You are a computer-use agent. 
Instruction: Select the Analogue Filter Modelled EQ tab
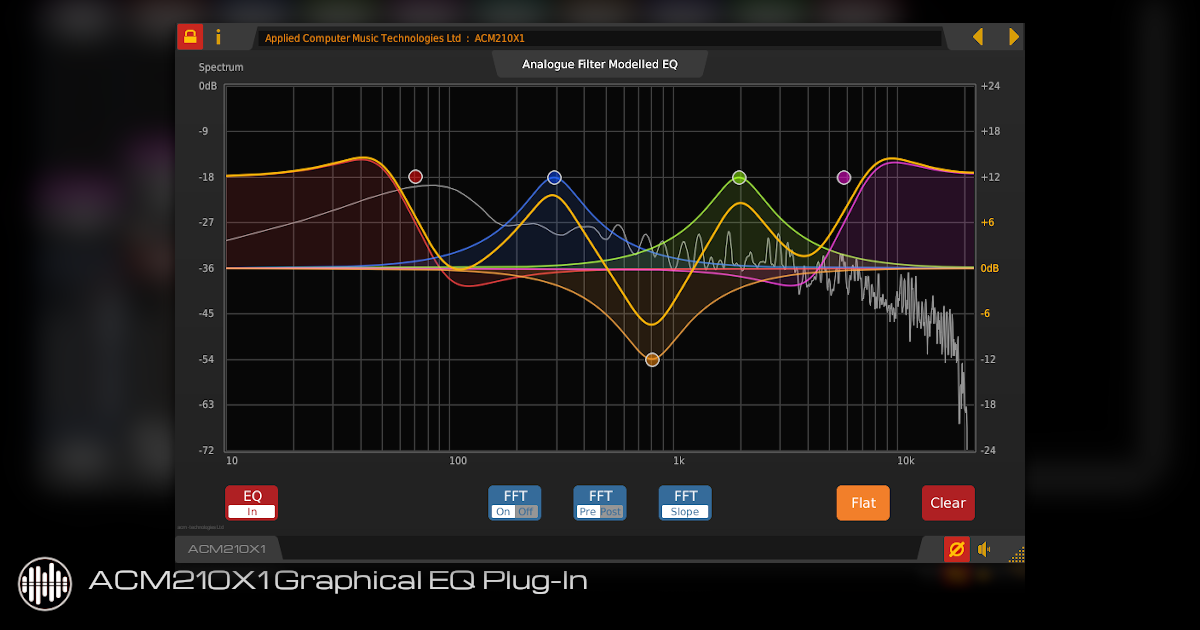(599, 64)
